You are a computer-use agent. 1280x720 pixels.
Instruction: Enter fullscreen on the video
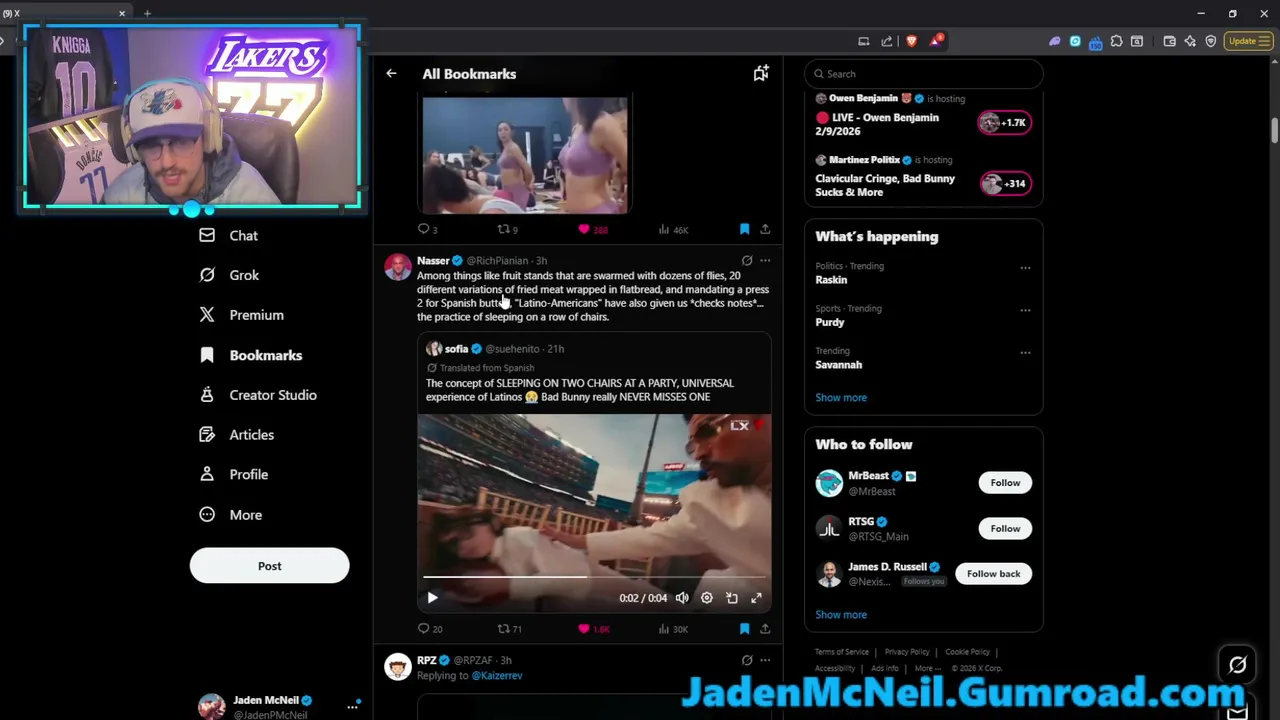[x=757, y=598]
